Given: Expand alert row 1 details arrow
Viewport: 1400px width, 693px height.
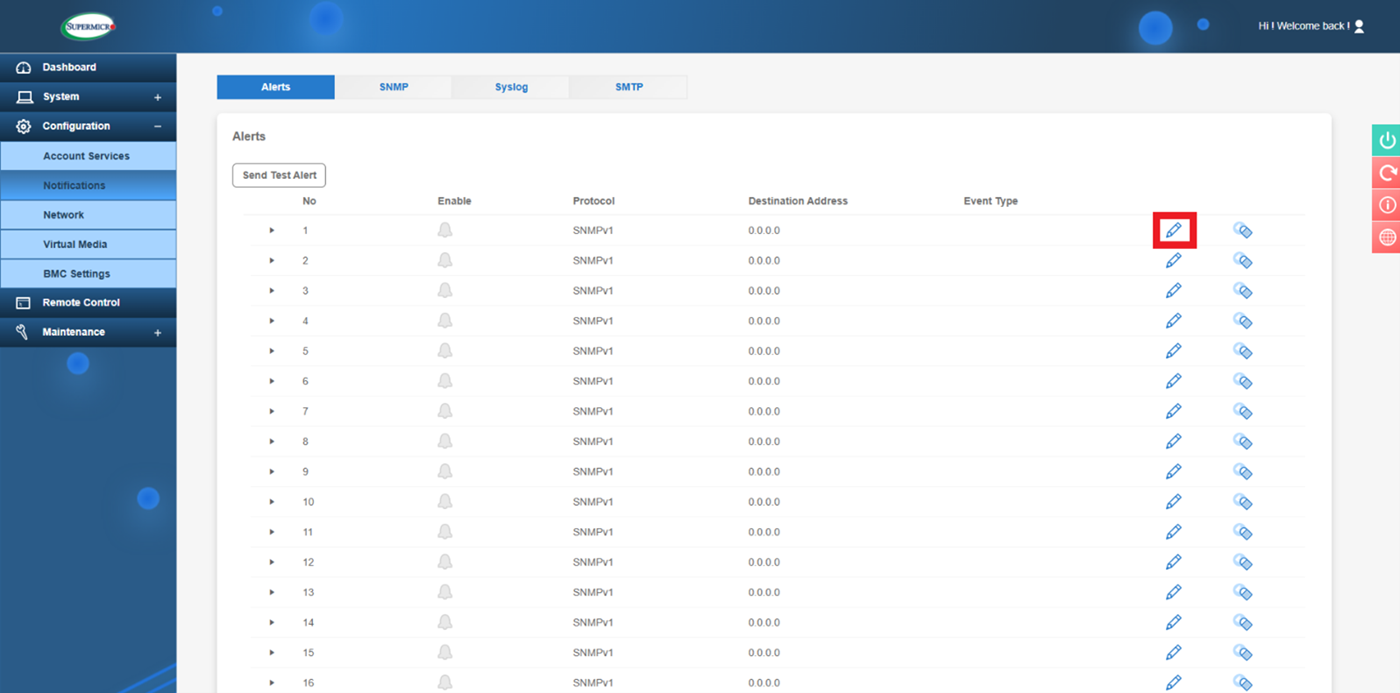Looking at the screenshot, I should (x=272, y=231).
